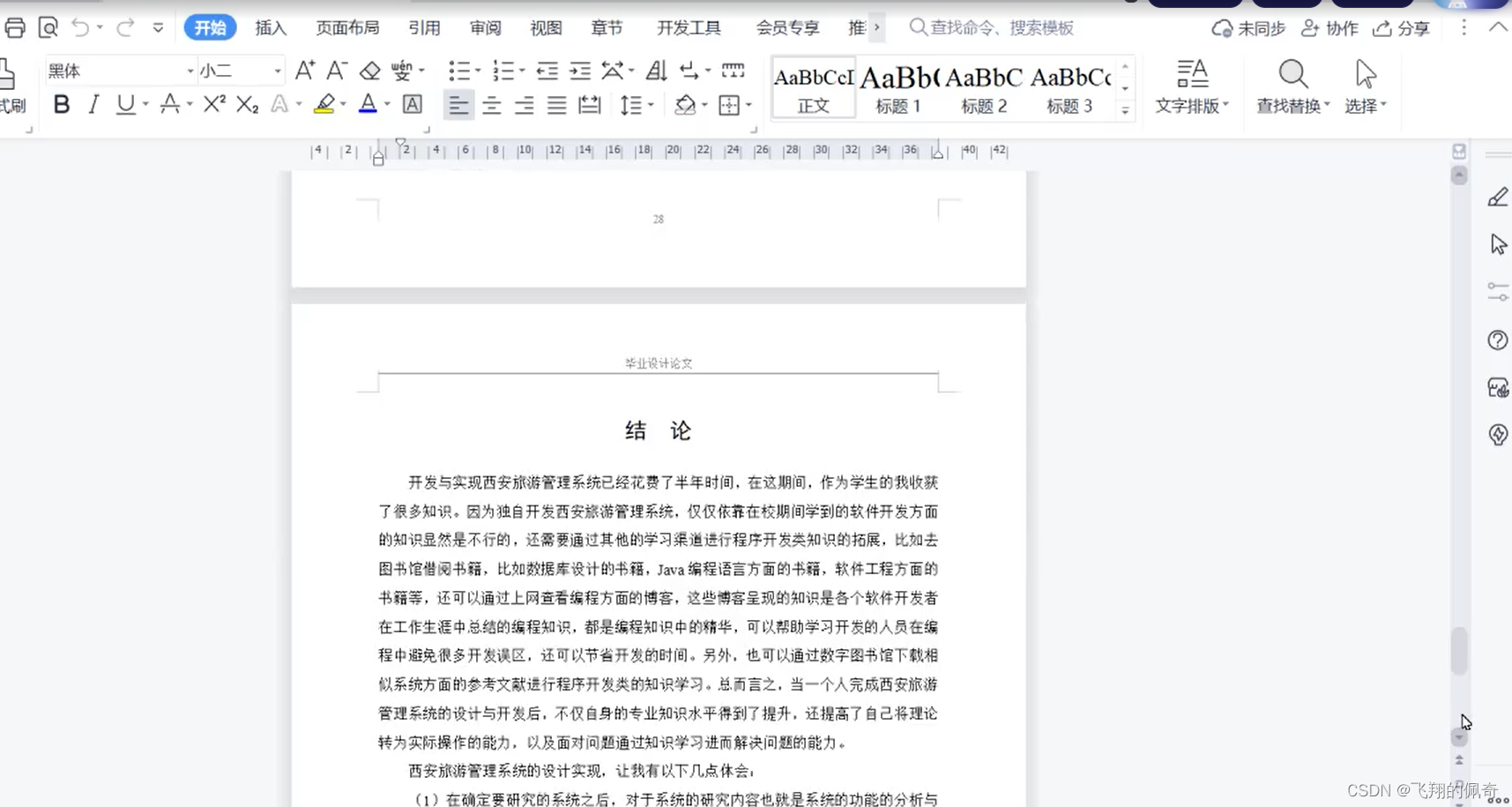The width and height of the screenshot is (1512, 807).
Task: Undo the last action
Action: (x=80, y=28)
